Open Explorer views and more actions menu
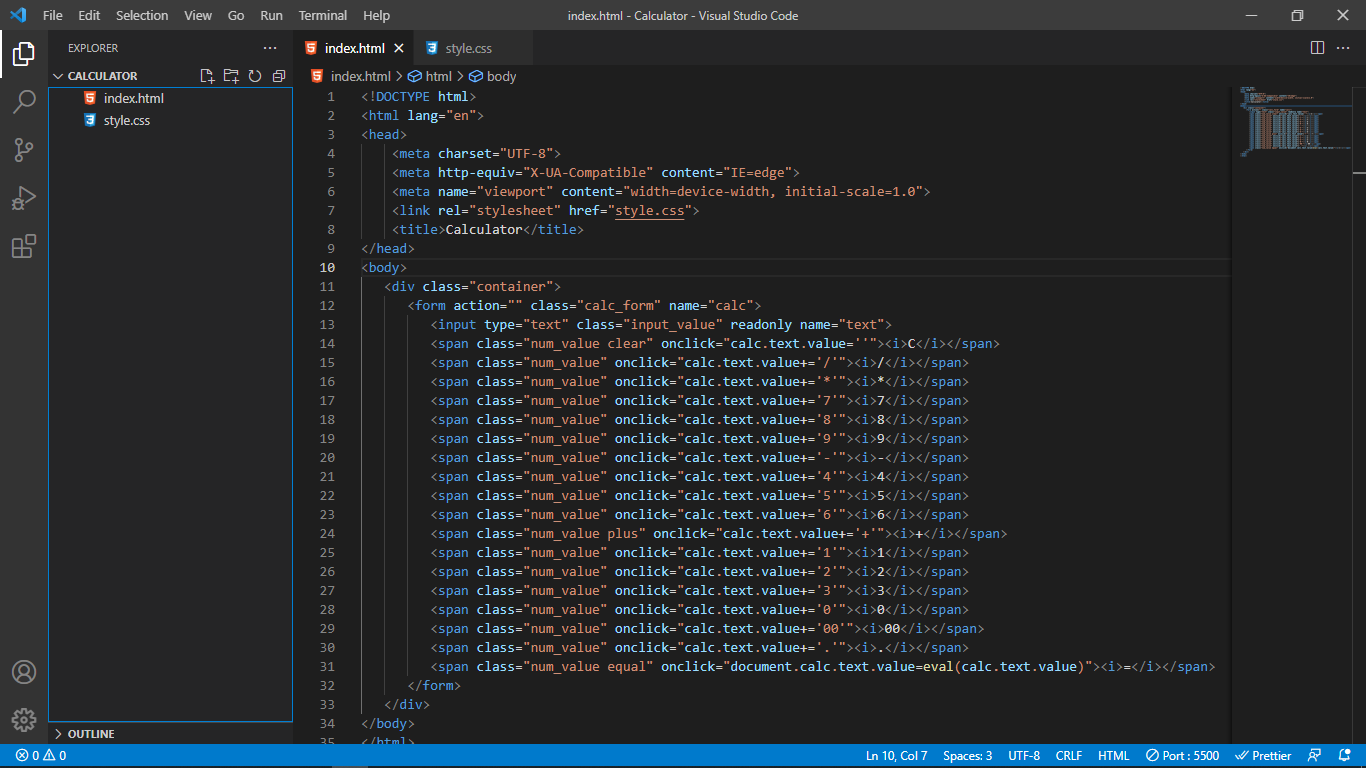The width and height of the screenshot is (1366, 768). click(x=270, y=48)
